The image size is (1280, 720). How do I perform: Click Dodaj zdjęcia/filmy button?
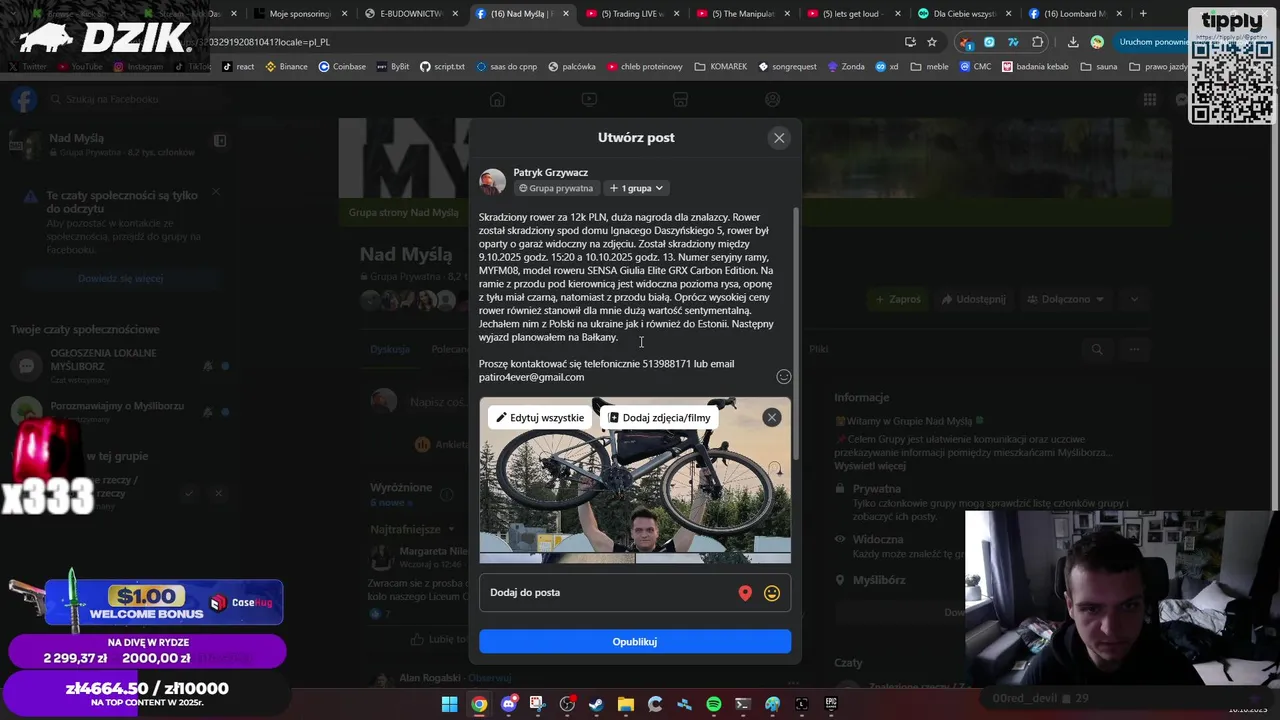[x=660, y=418]
